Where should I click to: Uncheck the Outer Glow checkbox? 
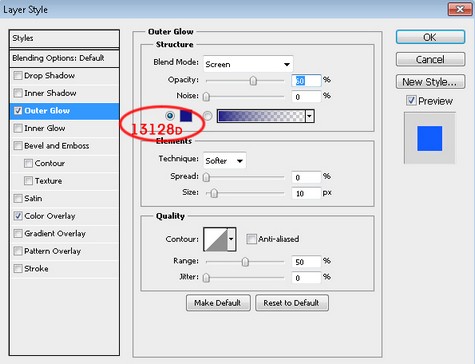[x=18, y=111]
